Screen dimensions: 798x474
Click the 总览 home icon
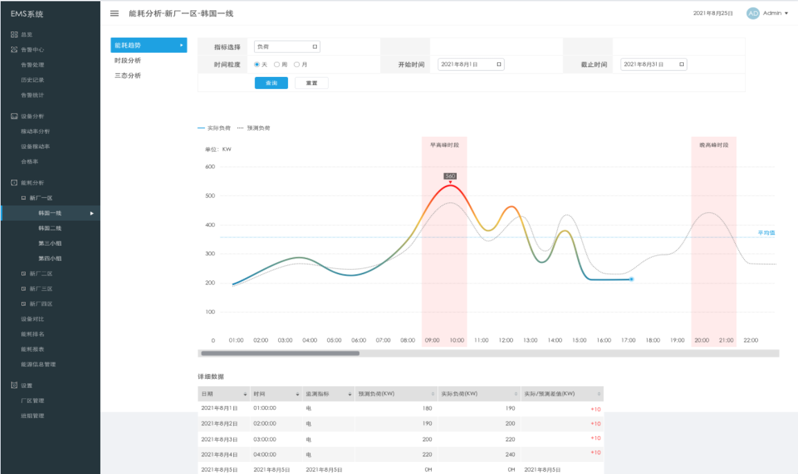[x=13, y=34]
